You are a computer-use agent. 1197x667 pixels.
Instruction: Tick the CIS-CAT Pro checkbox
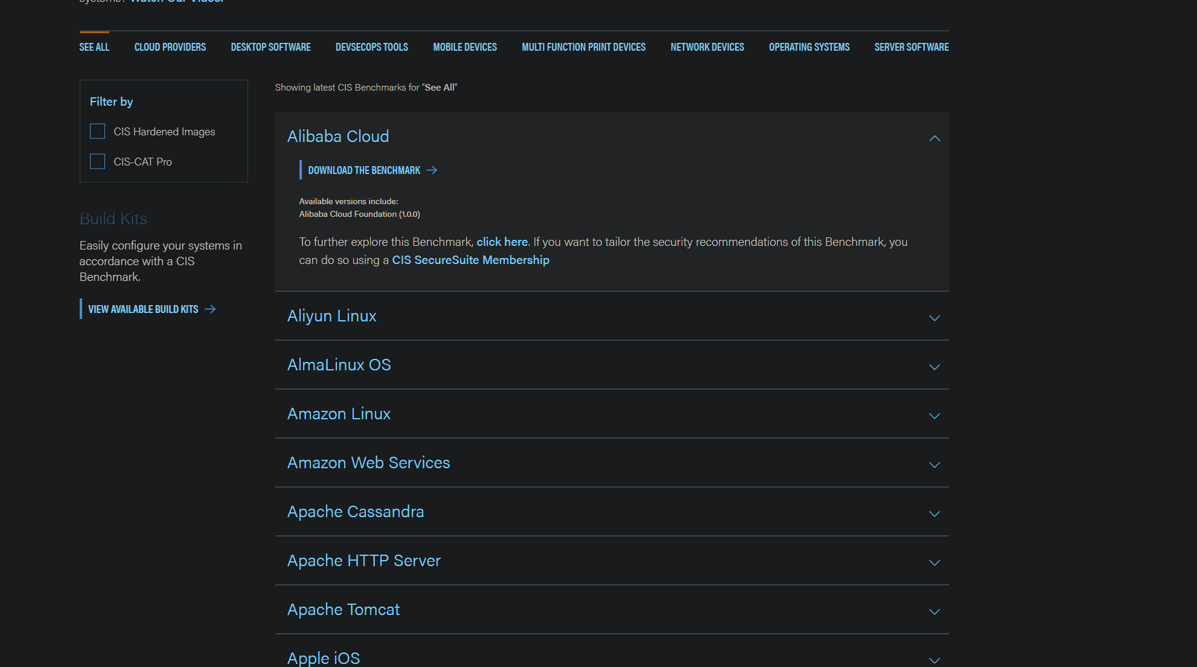tap(98, 162)
